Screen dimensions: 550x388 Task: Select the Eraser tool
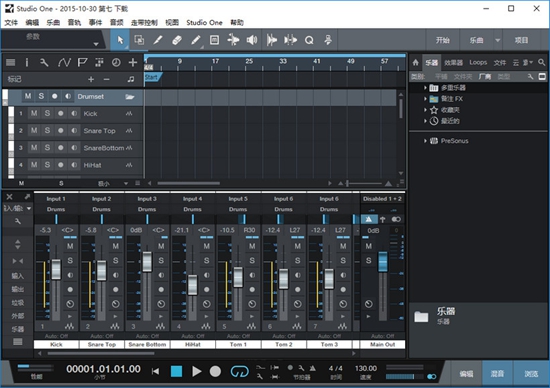[177, 40]
